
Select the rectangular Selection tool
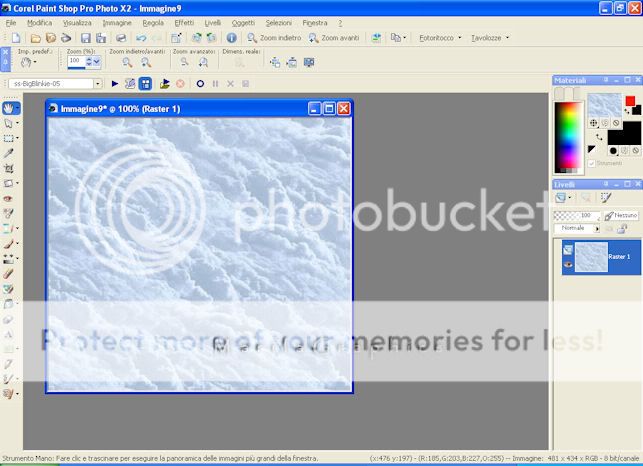(x=8, y=138)
